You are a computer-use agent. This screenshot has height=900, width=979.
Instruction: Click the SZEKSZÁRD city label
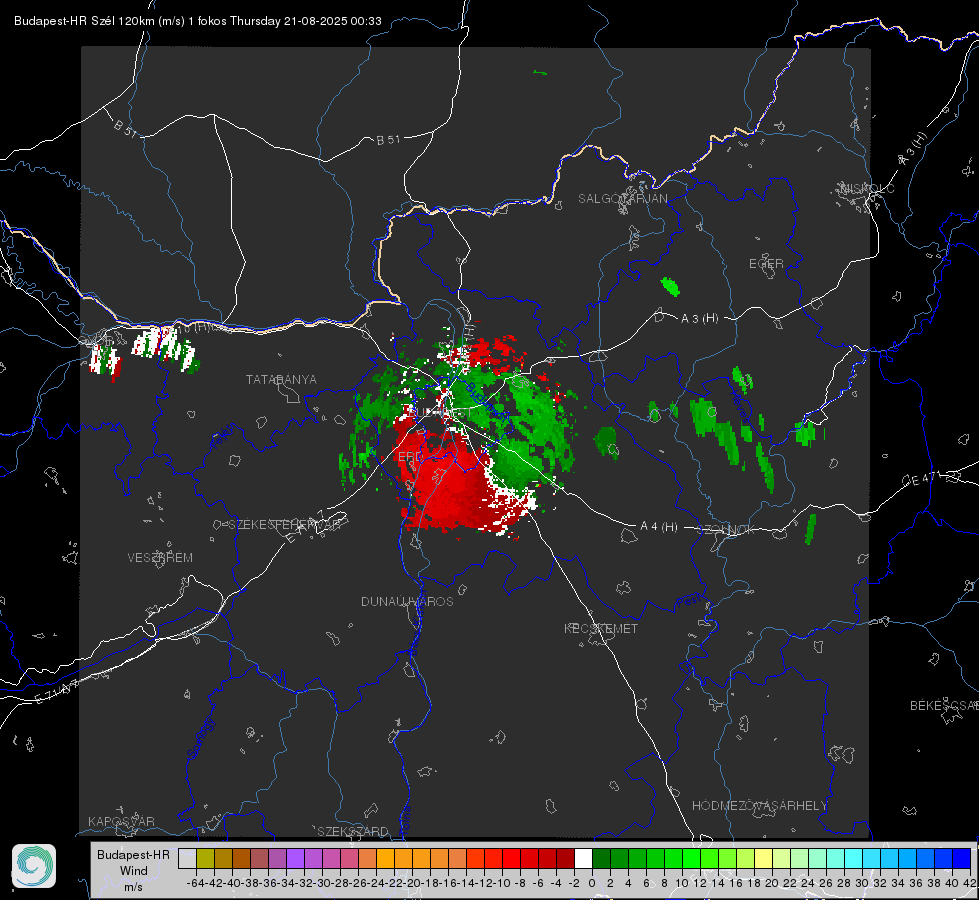click(x=353, y=831)
